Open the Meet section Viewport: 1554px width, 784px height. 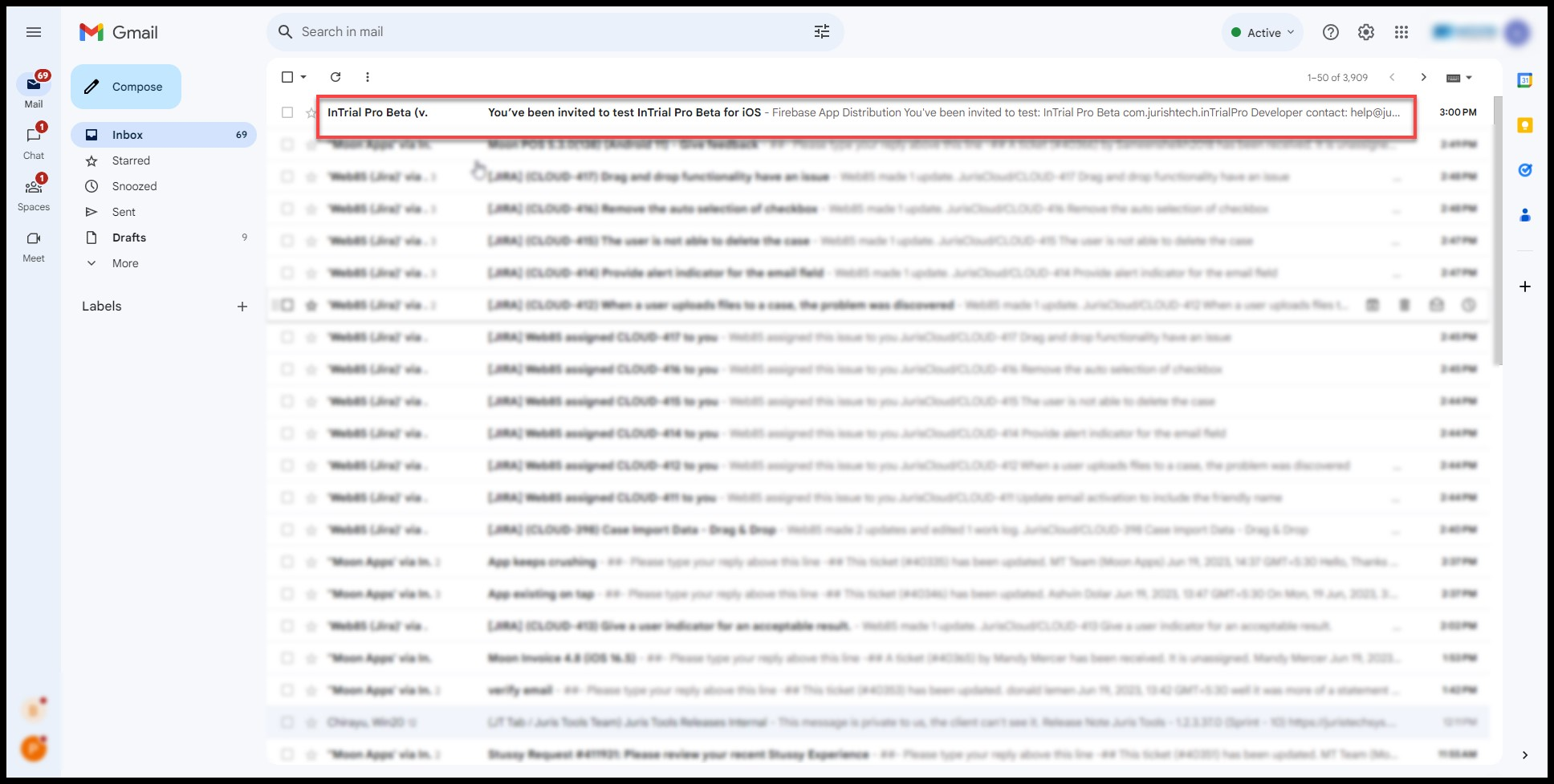point(34,246)
